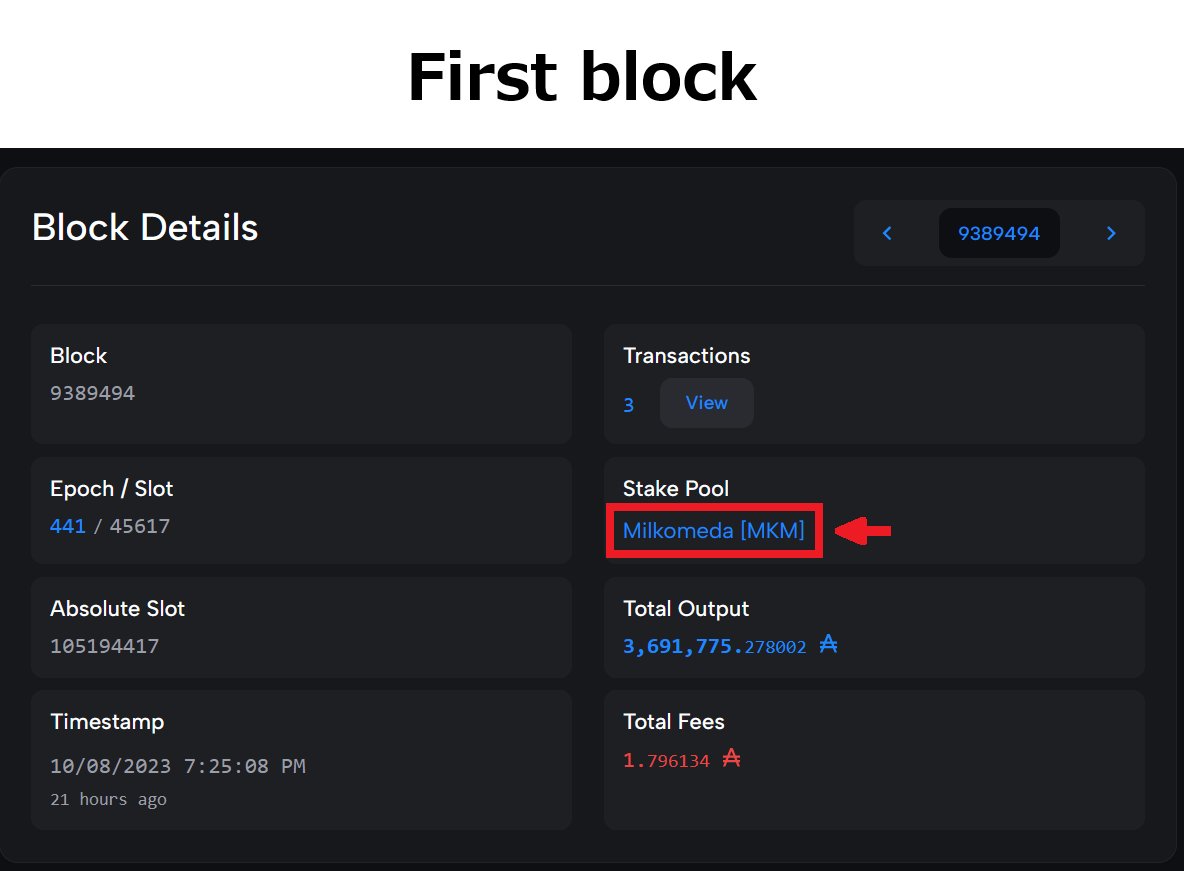Open the Milkomeda [MKM] stake pool link
The height and width of the screenshot is (871, 1184).
(x=714, y=530)
